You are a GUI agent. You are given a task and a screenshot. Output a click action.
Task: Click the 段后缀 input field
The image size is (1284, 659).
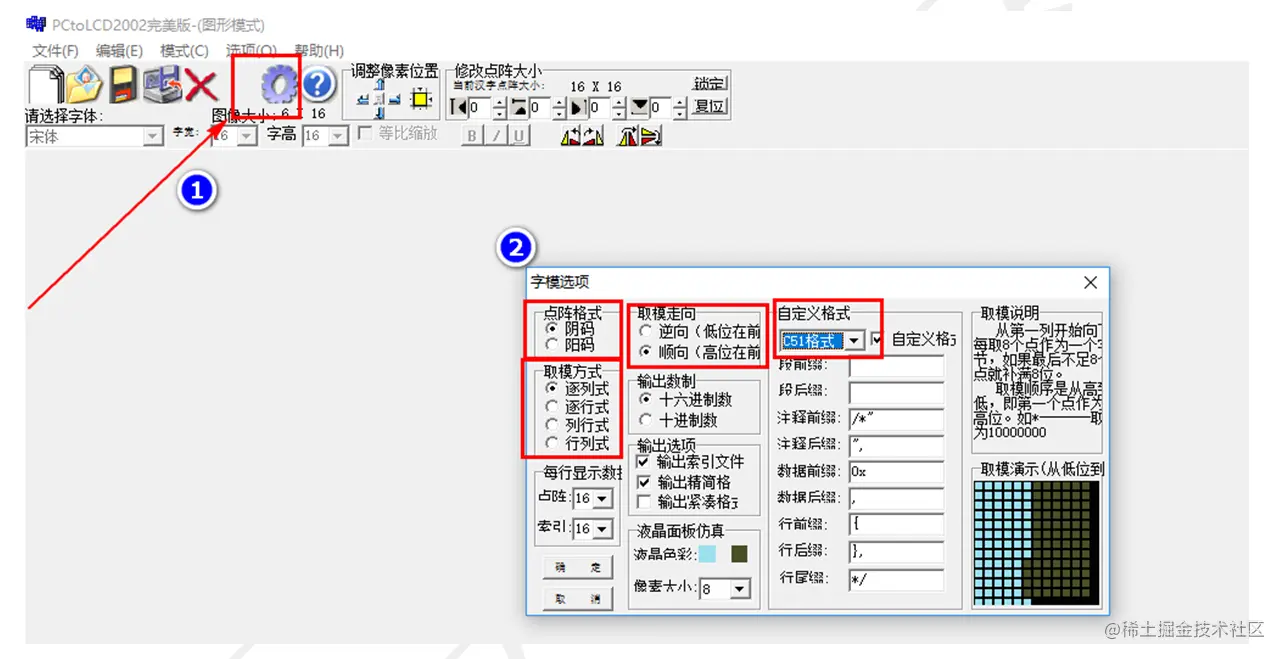tap(896, 393)
